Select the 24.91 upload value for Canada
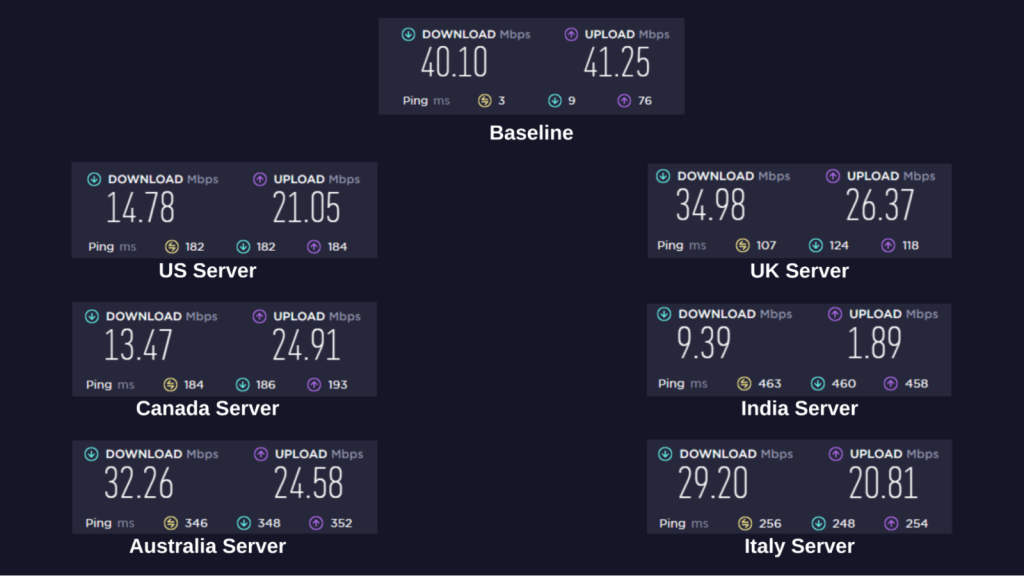 coord(306,346)
